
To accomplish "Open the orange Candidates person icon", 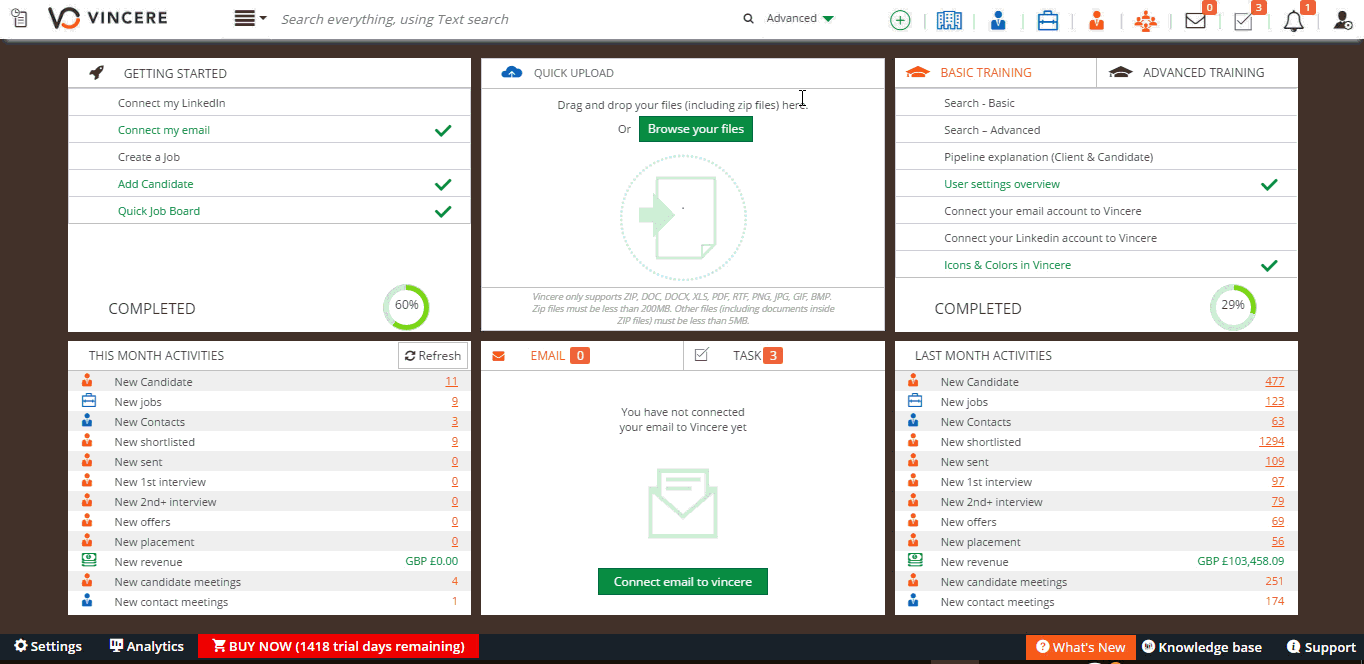I will tap(1096, 20).
